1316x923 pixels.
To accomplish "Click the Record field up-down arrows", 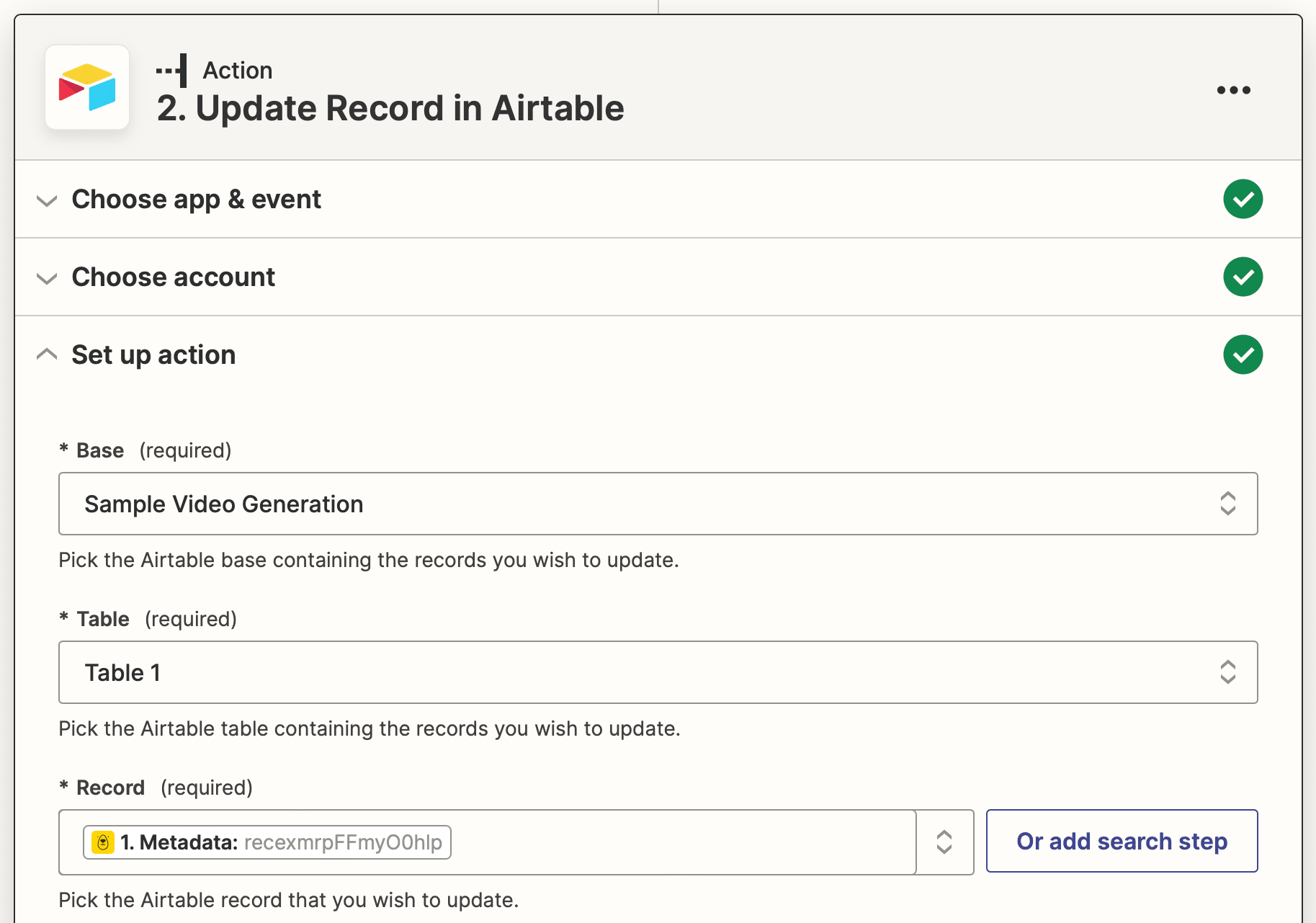I will [x=944, y=842].
